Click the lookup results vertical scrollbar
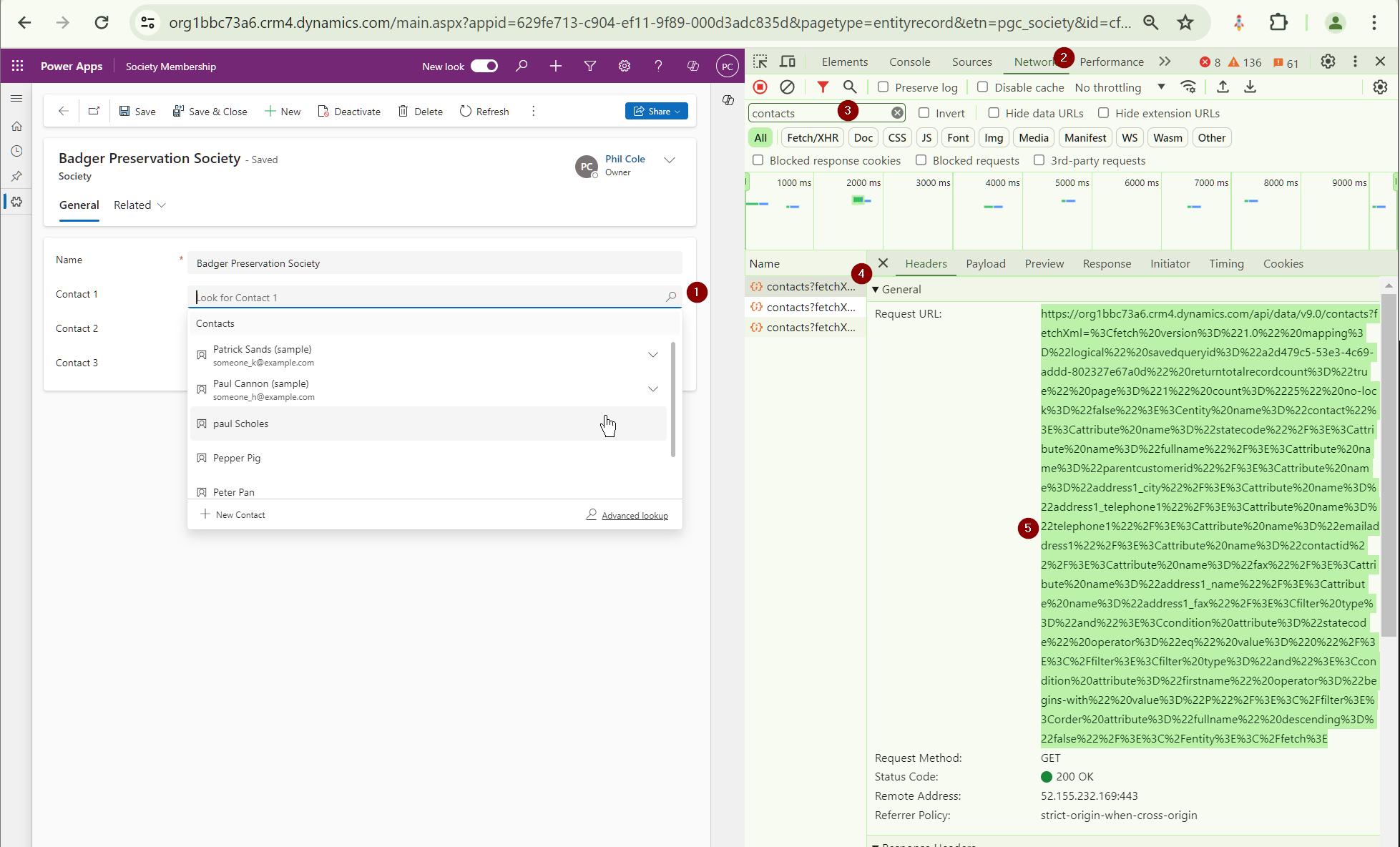1400x847 pixels. 672,399
